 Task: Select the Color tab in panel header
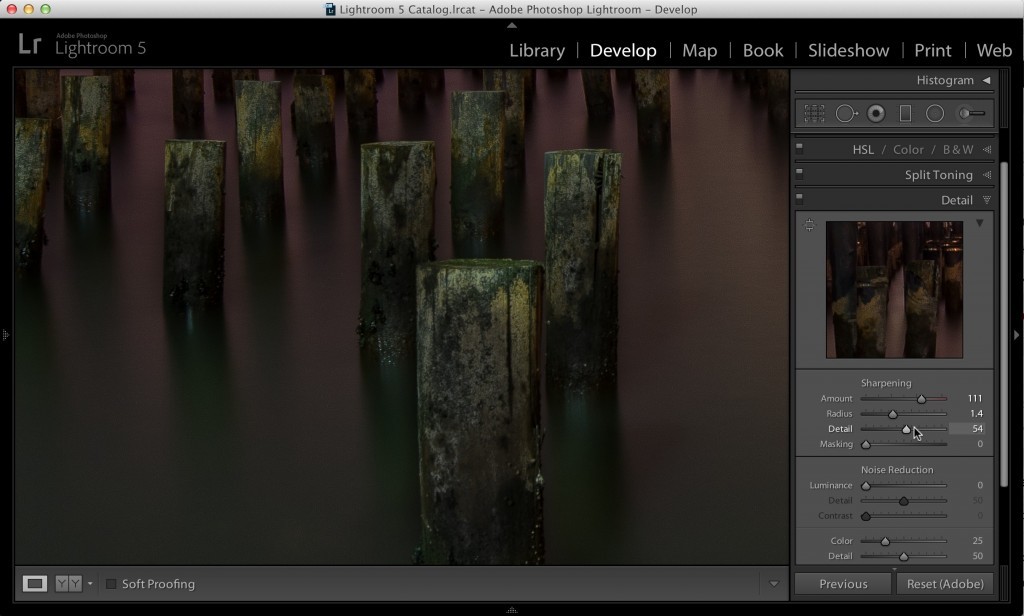[908, 150]
